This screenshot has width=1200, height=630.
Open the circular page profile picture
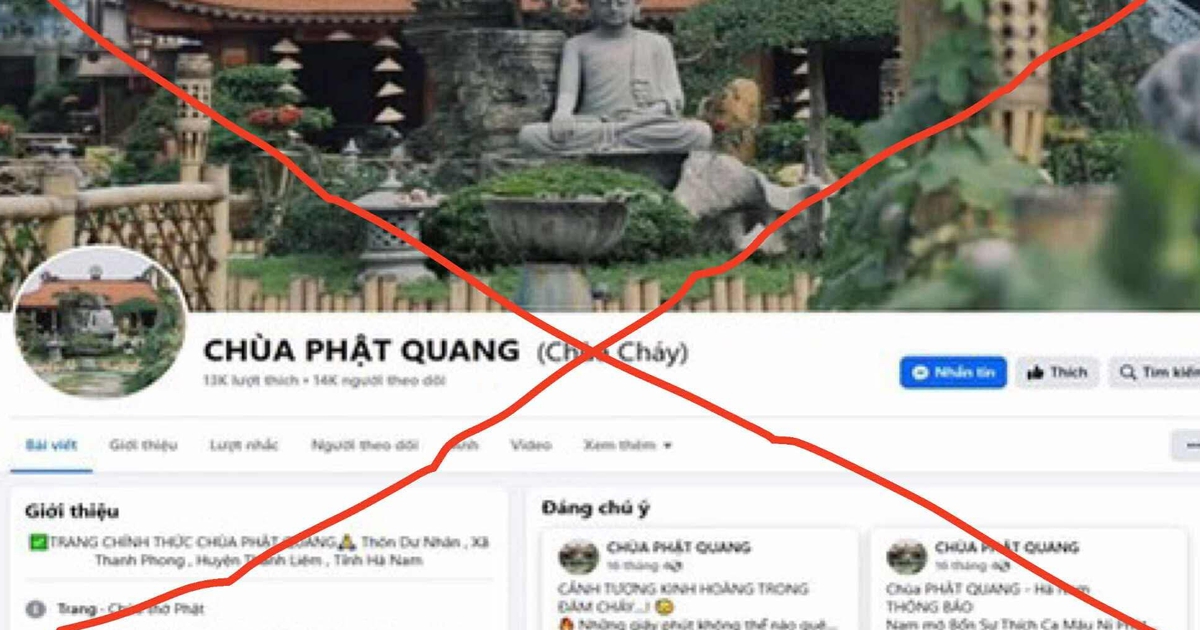tap(99, 322)
